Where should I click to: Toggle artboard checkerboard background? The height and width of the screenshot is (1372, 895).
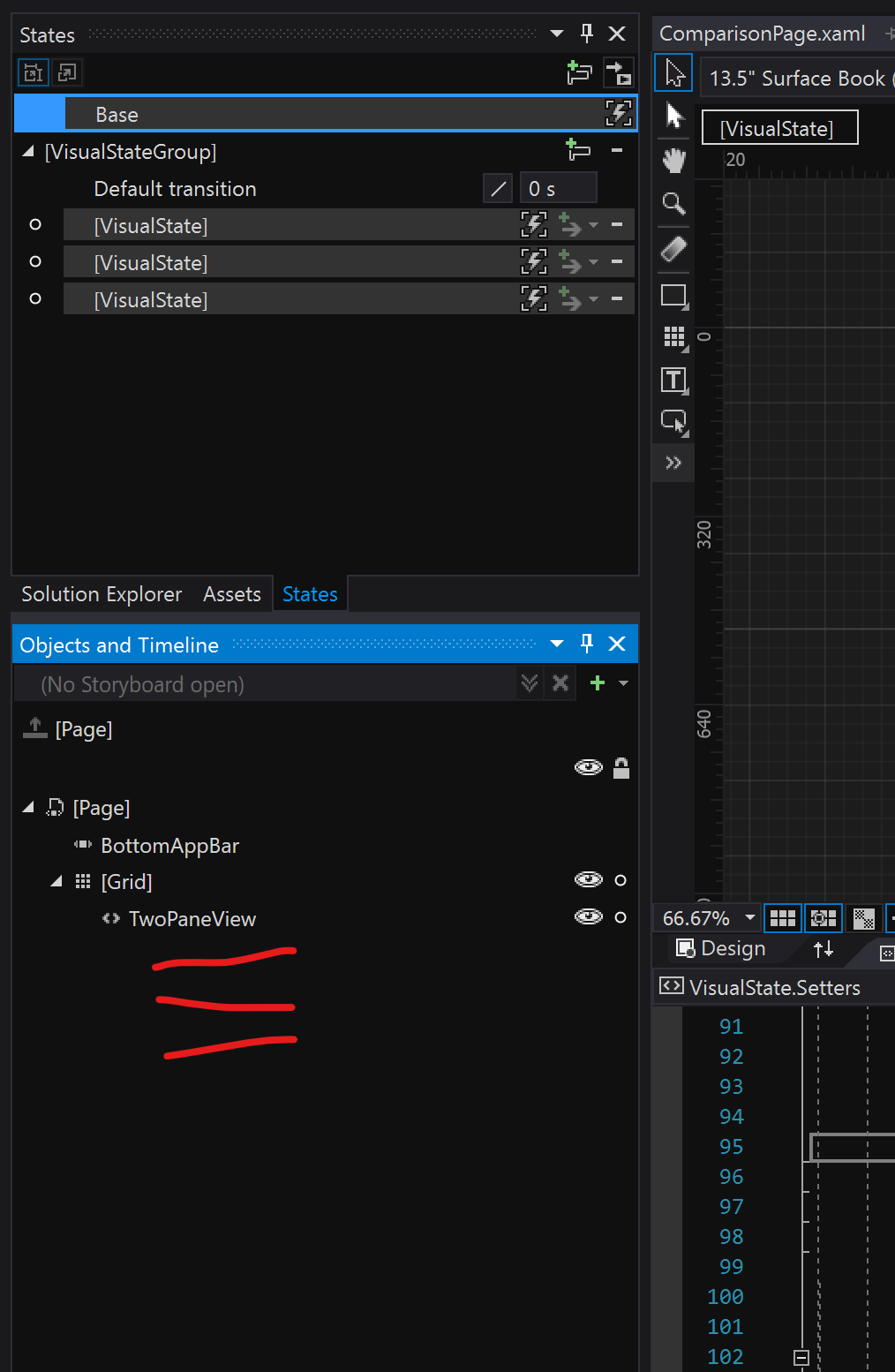click(864, 918)
